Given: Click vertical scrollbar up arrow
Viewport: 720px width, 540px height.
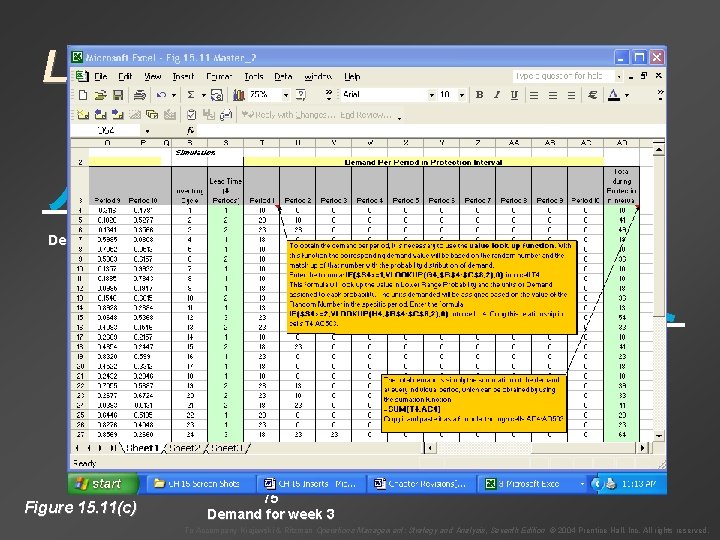Looking at the screenshot, I should [658, 150].
